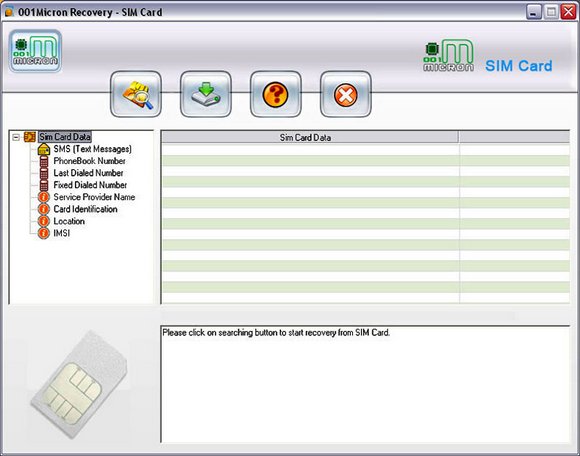Click the 001 Micron logo top left
The height and width of the screenshot is (456, 580).
pos(35,51)
